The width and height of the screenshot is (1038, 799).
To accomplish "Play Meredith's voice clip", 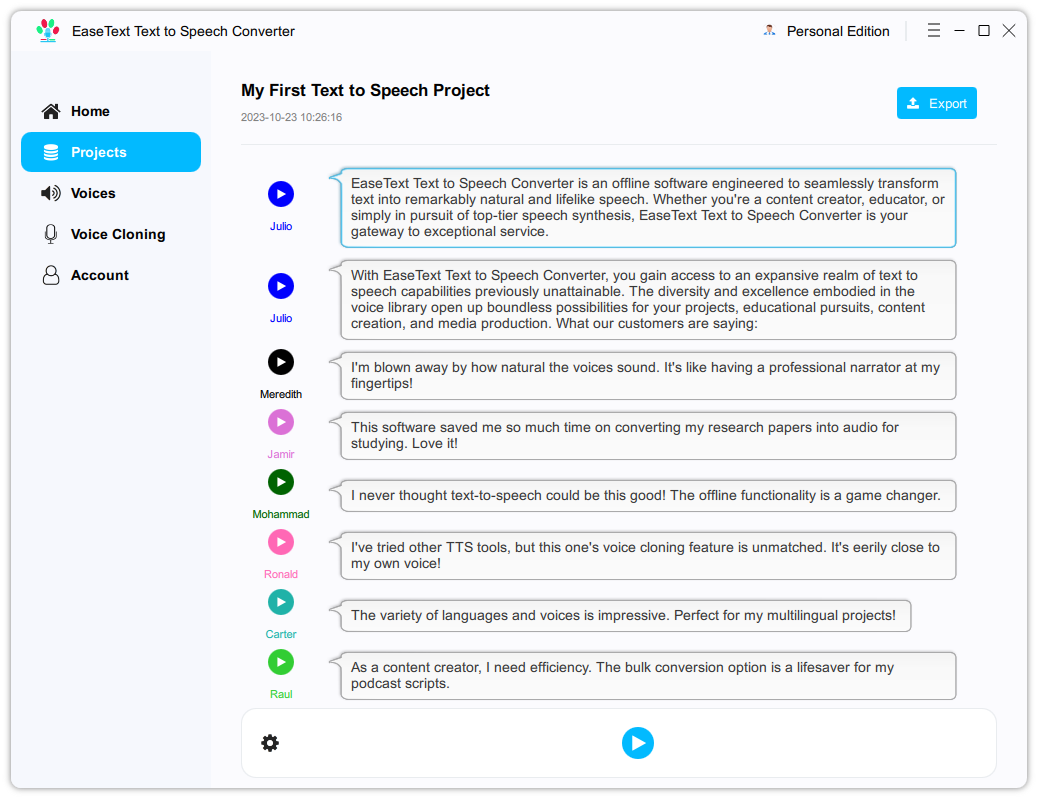I will pyautogui.click(x=281, y=362).
